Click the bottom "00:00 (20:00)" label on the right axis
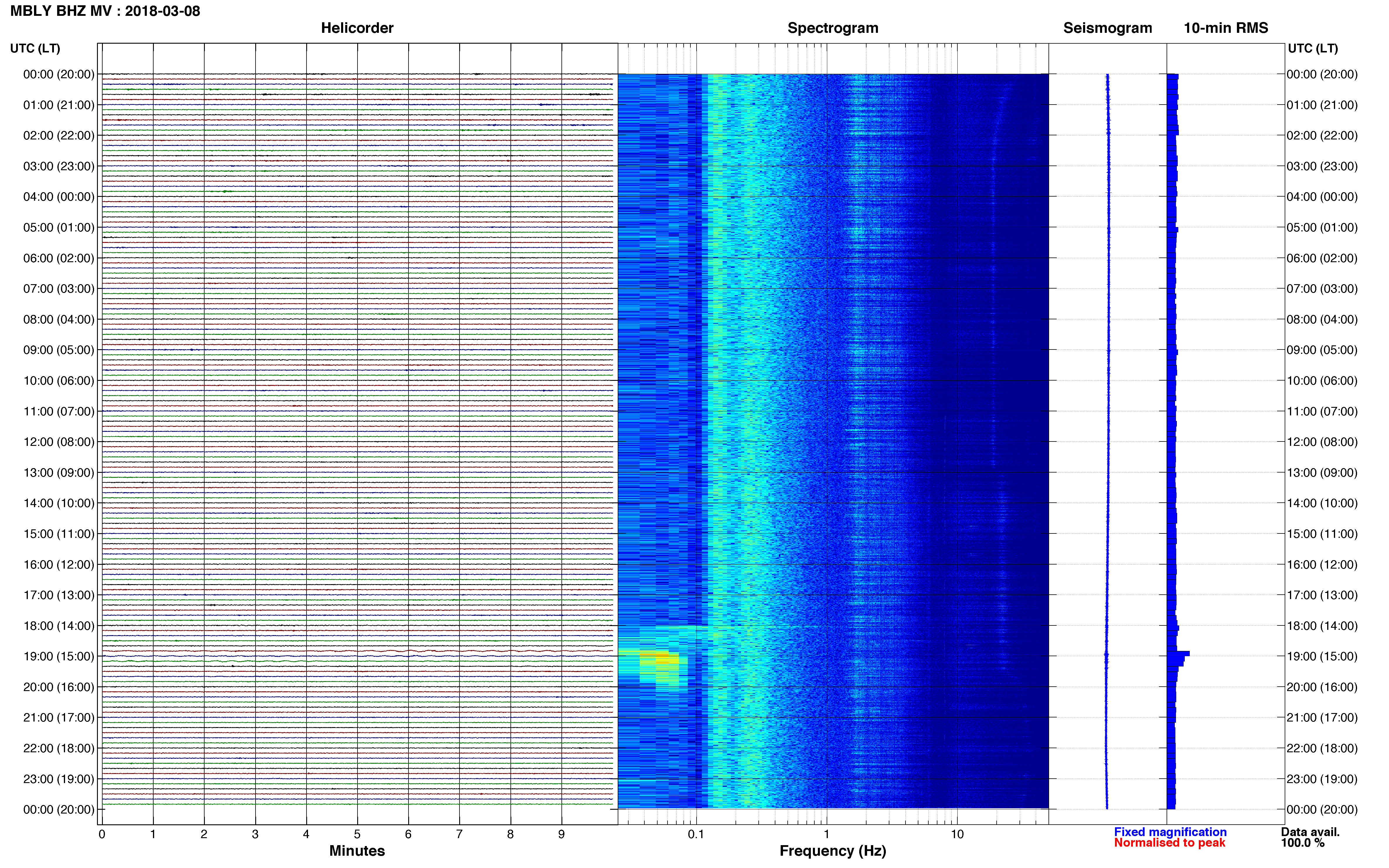This screenshot has height=868, width=1389. coord(1322,809)
